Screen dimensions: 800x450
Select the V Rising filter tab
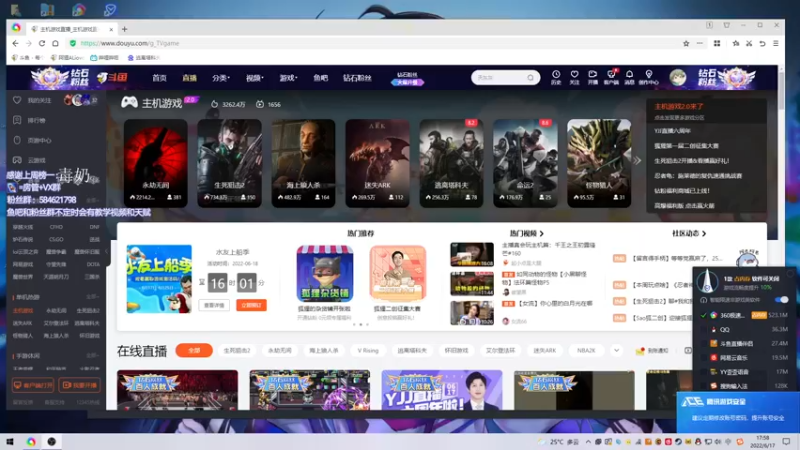[x=368, y=351]
